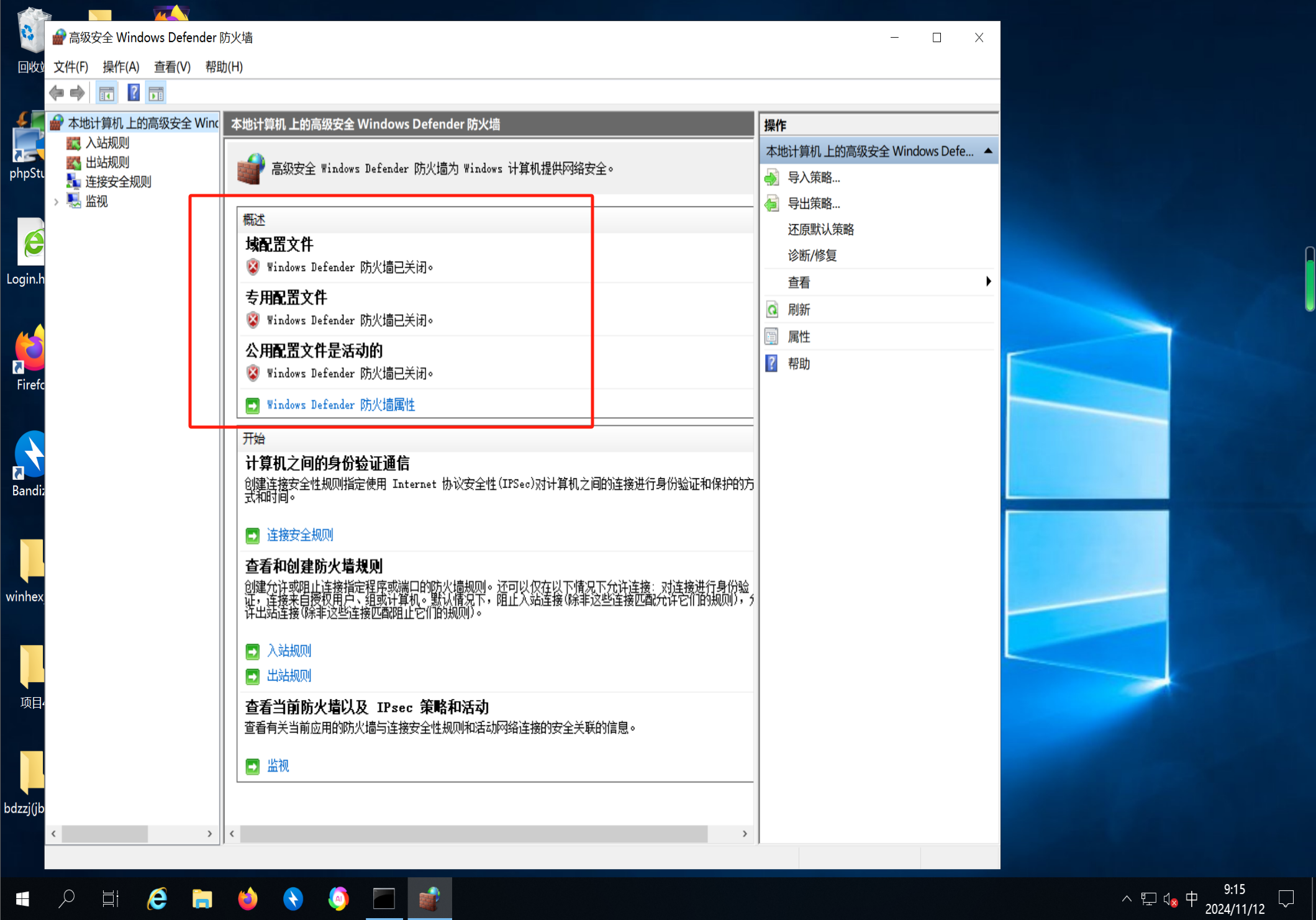The width and height of the screenshot is (1316, 920).
Task: Click 诊断/修复 action
Action: tap(812, 256)
